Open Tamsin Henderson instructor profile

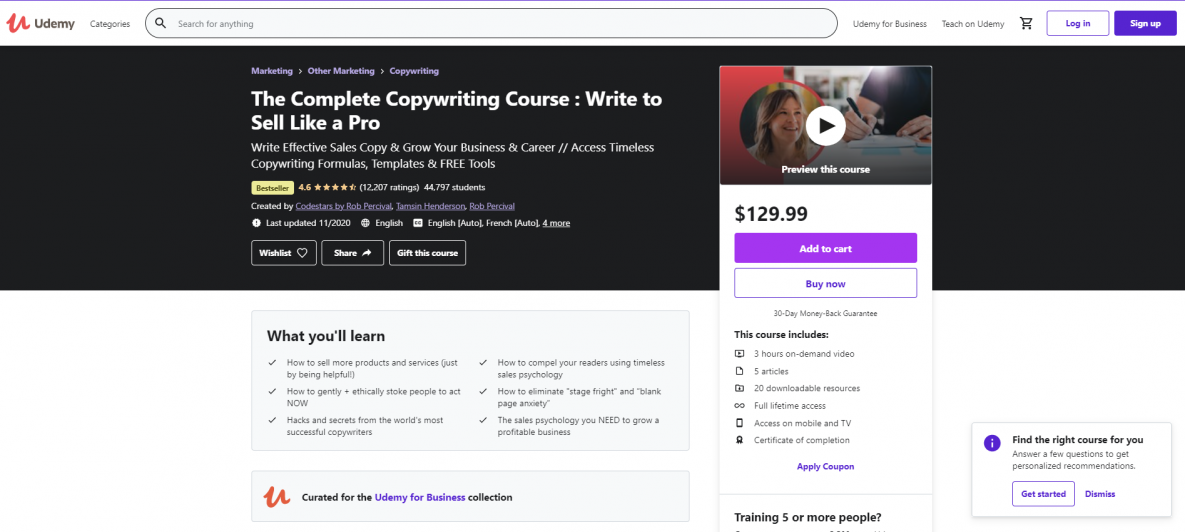430,206
